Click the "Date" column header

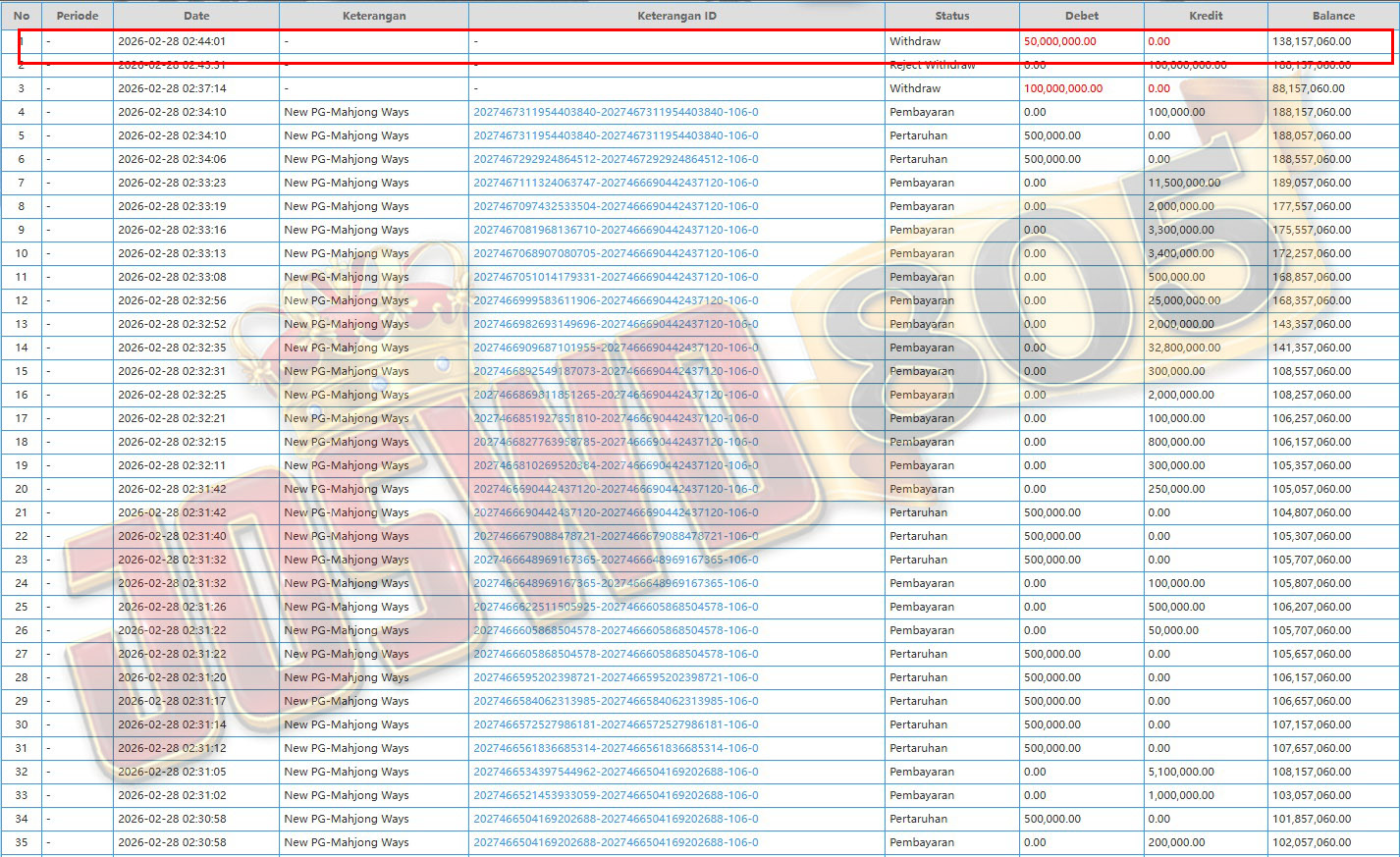(196, 16)
